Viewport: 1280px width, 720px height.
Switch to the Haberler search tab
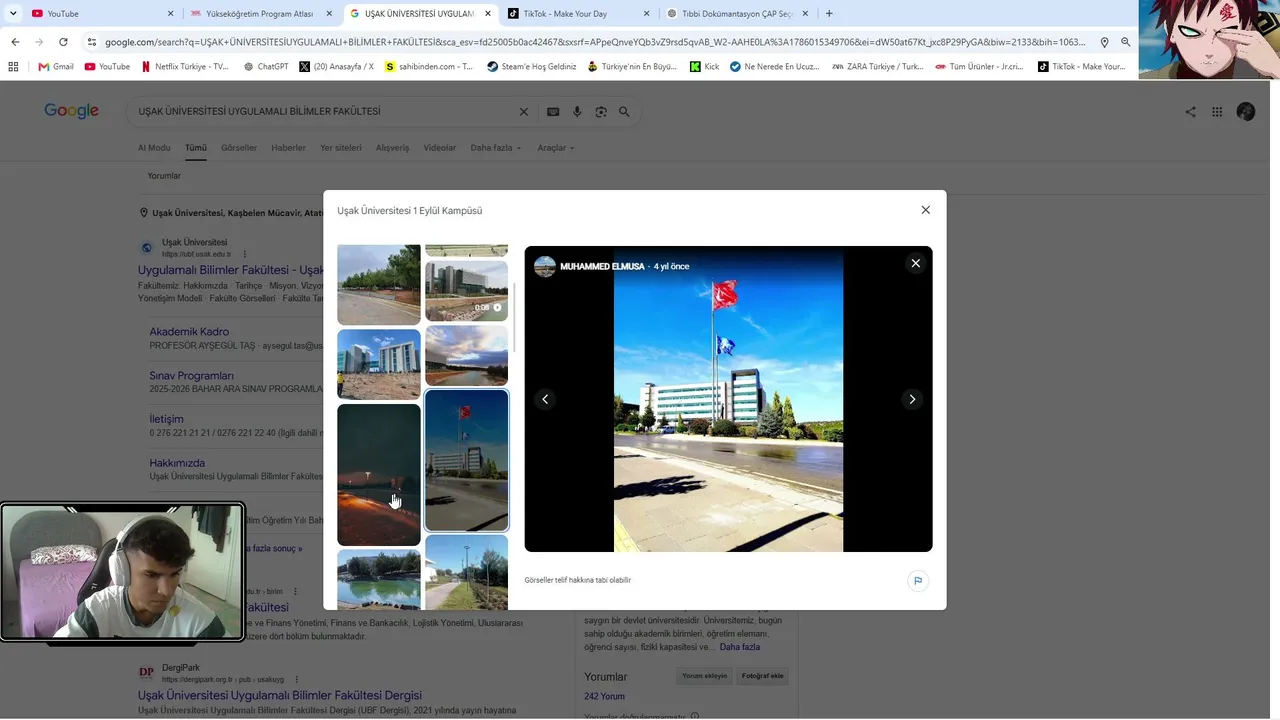coord(289,148)
